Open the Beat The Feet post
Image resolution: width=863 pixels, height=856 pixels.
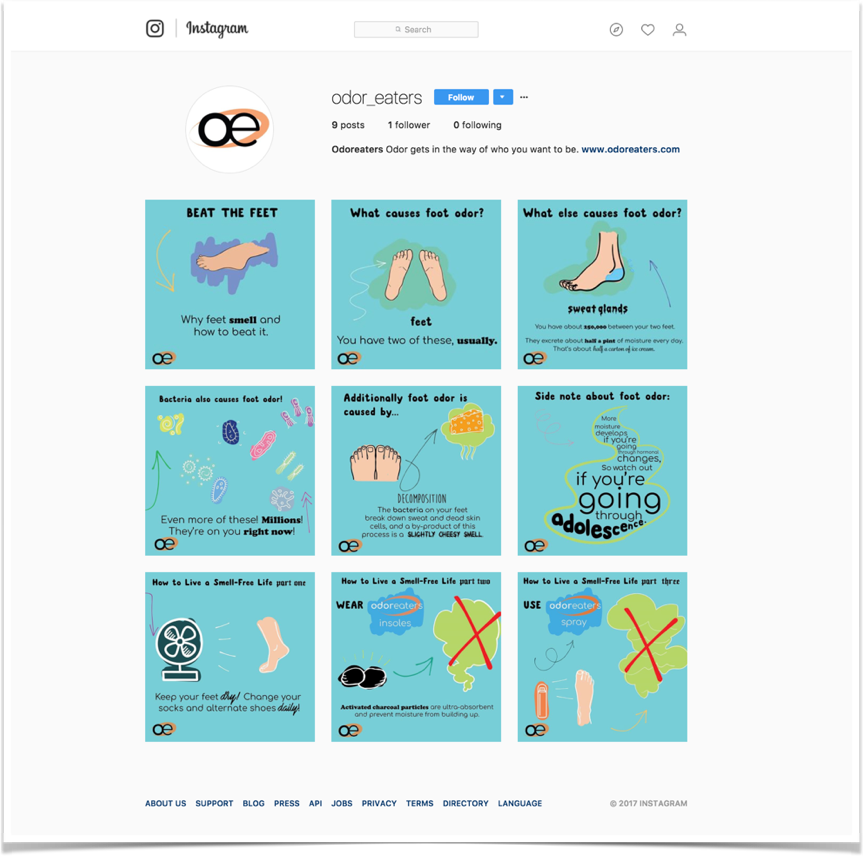(230, 284)
